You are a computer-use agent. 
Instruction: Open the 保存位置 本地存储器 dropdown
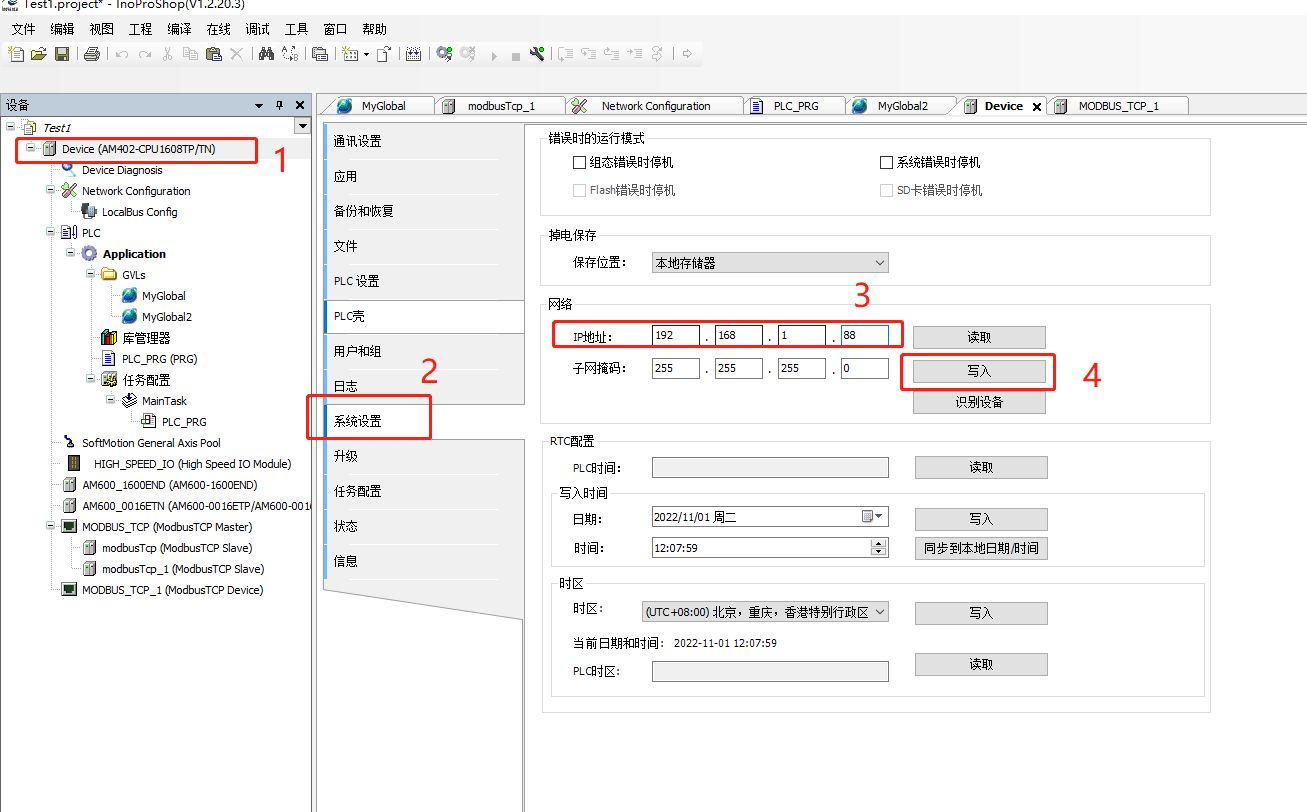[770, 263]
